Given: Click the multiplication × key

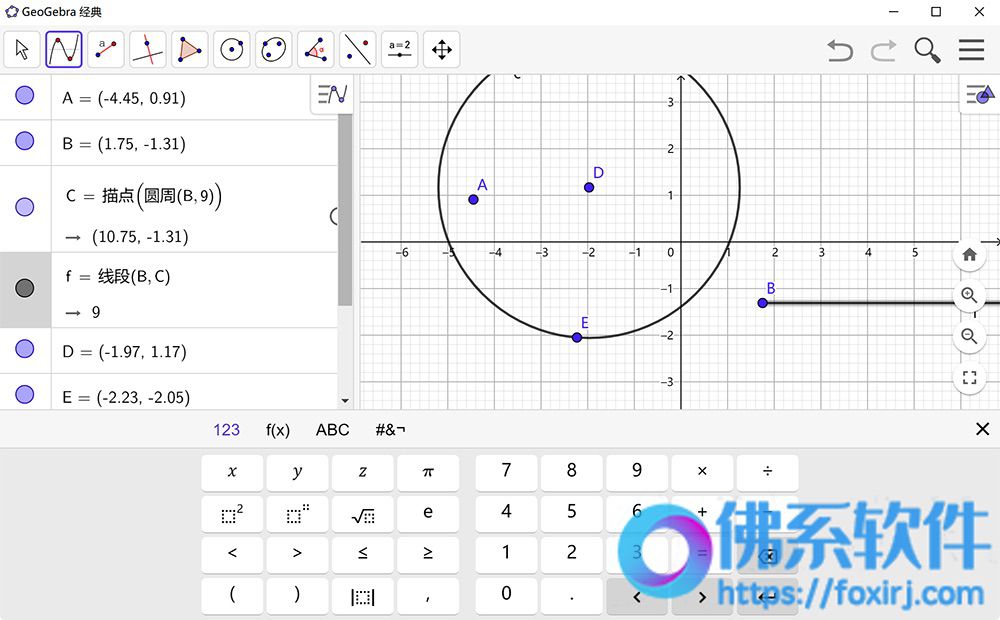Looking at the screenshot, I should (702, 472).
